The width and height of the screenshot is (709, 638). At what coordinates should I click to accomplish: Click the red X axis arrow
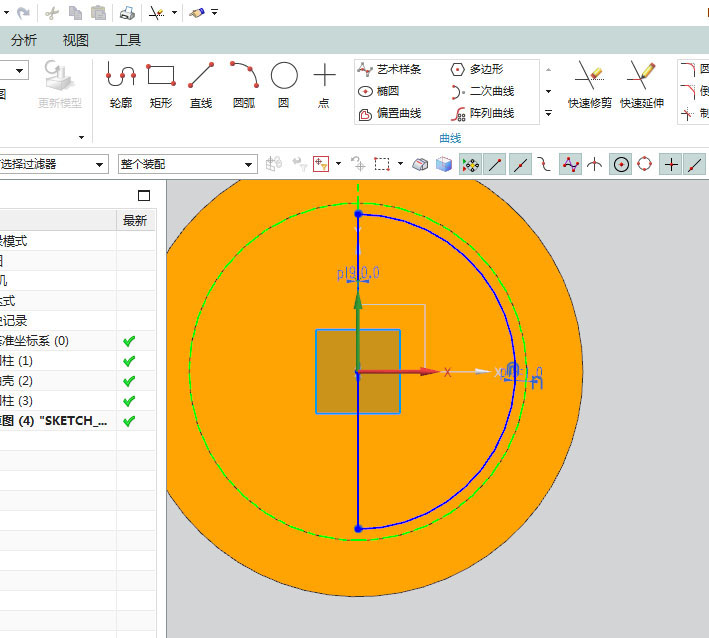click(399, 372)
